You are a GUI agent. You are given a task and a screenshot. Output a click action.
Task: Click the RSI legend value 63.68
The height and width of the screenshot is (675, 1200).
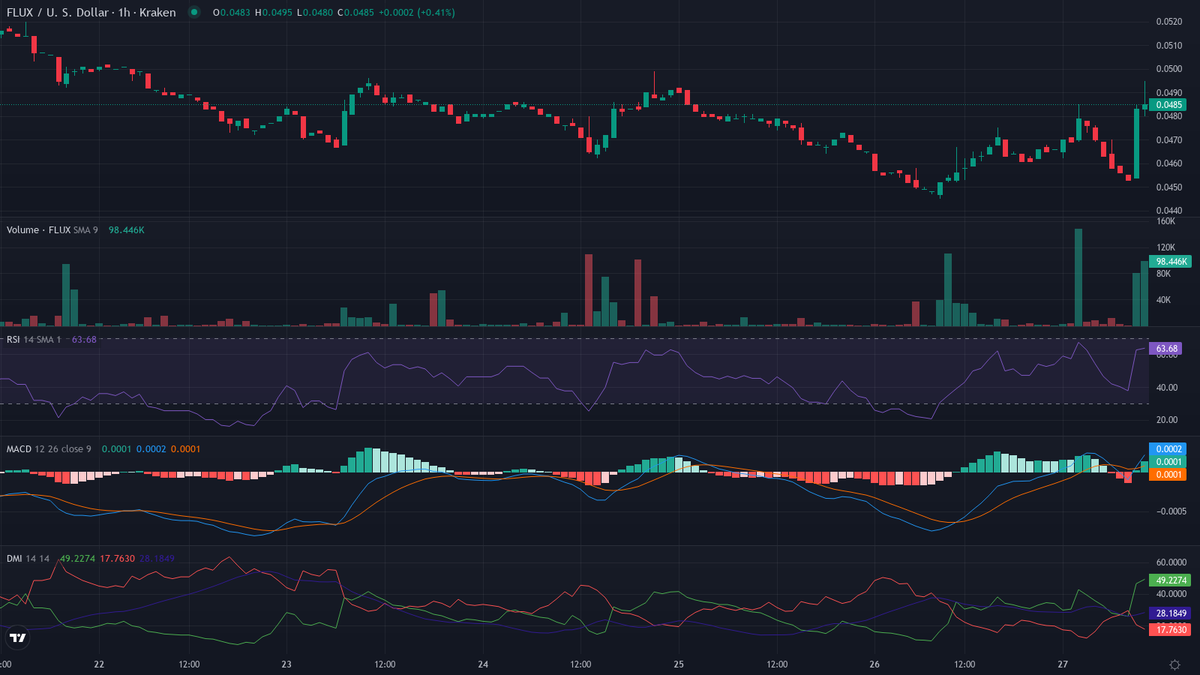[x=84, y=340]
